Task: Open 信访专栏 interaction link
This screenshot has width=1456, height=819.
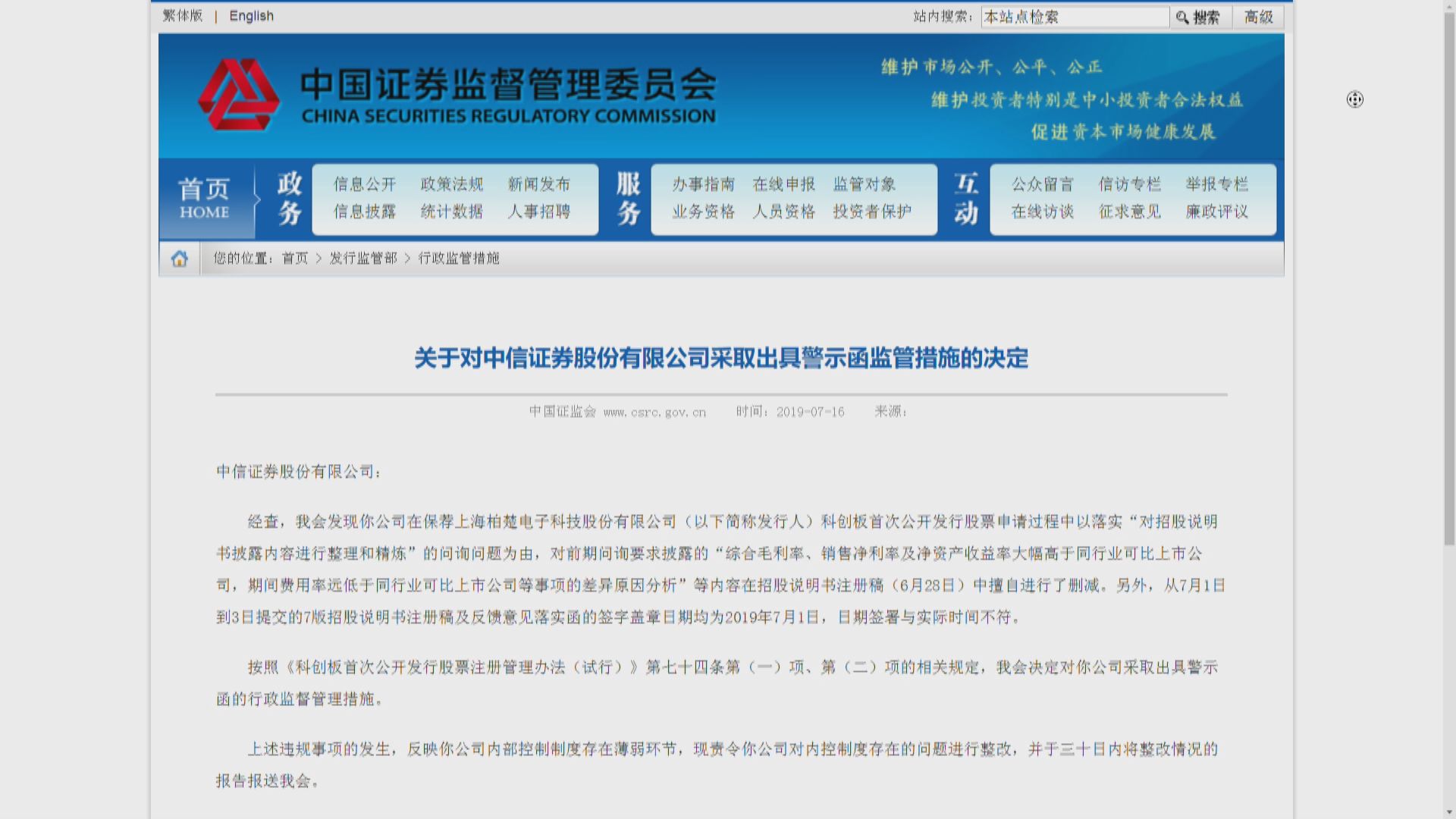Action: (x=1130, y=184)
